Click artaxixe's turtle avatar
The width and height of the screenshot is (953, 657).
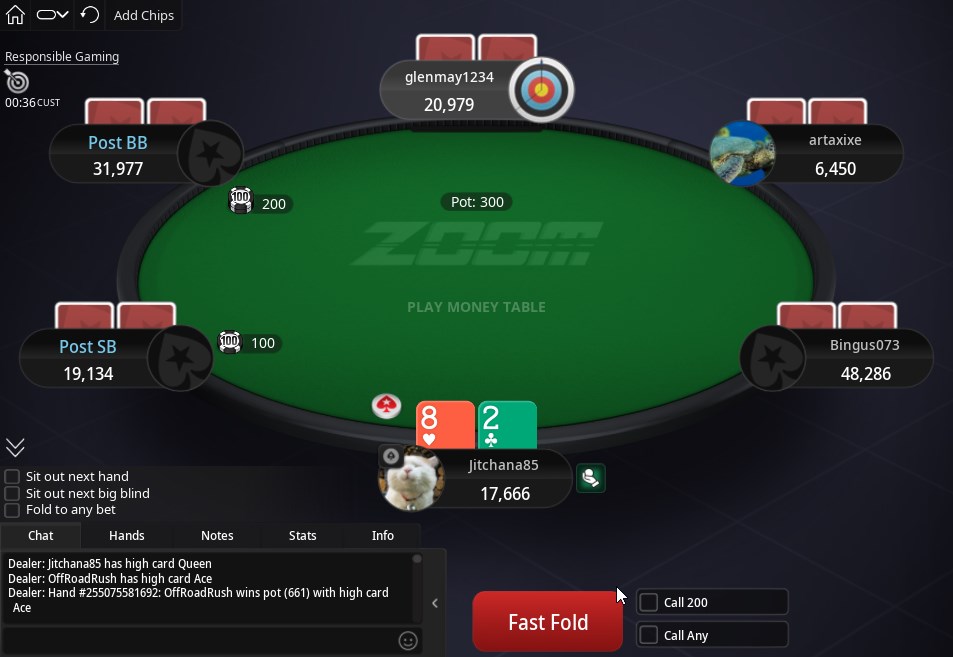pyautogui.click(x=742, y=153)
